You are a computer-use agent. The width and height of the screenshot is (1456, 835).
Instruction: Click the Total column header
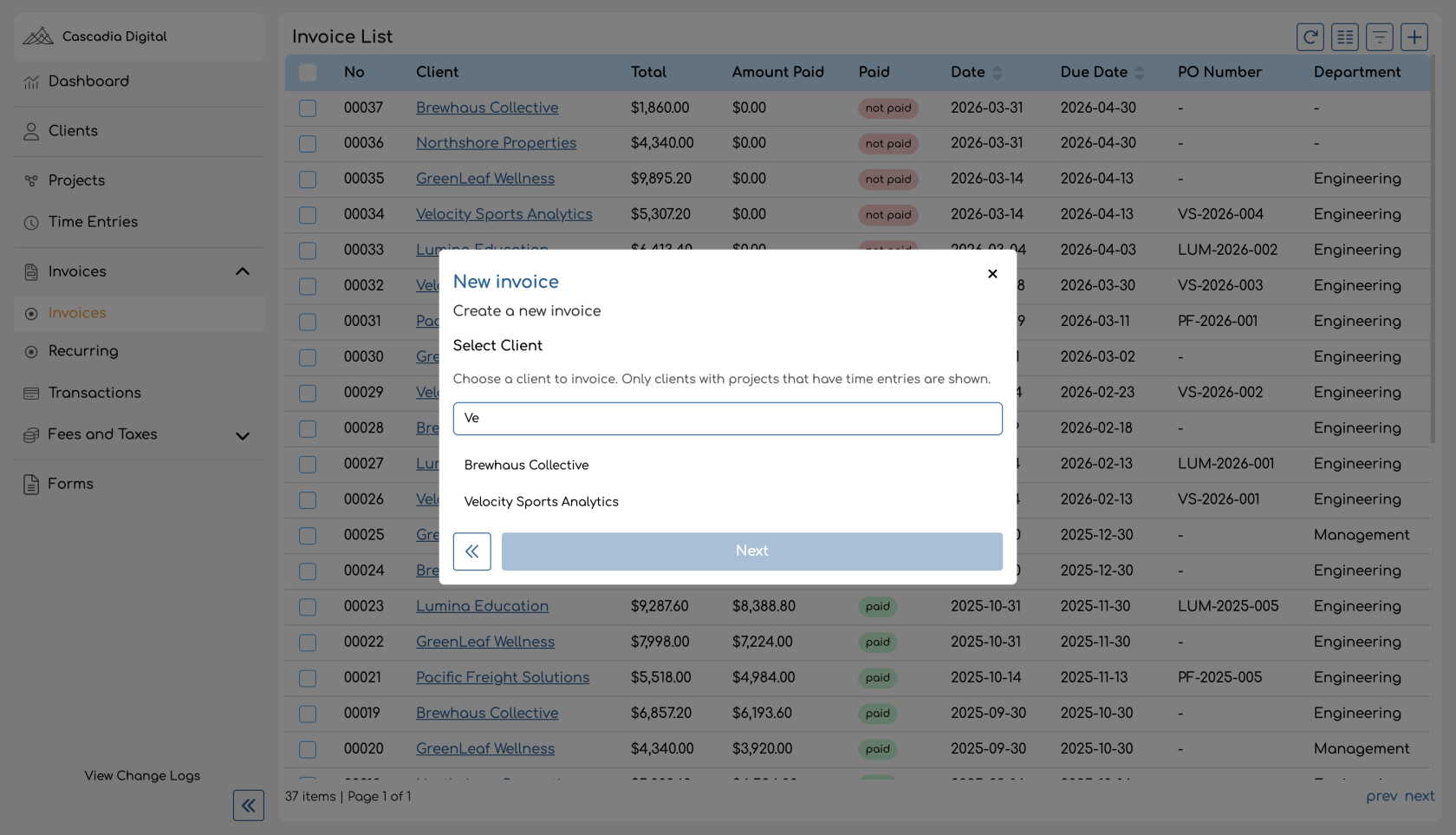click(x=648, y=72)
